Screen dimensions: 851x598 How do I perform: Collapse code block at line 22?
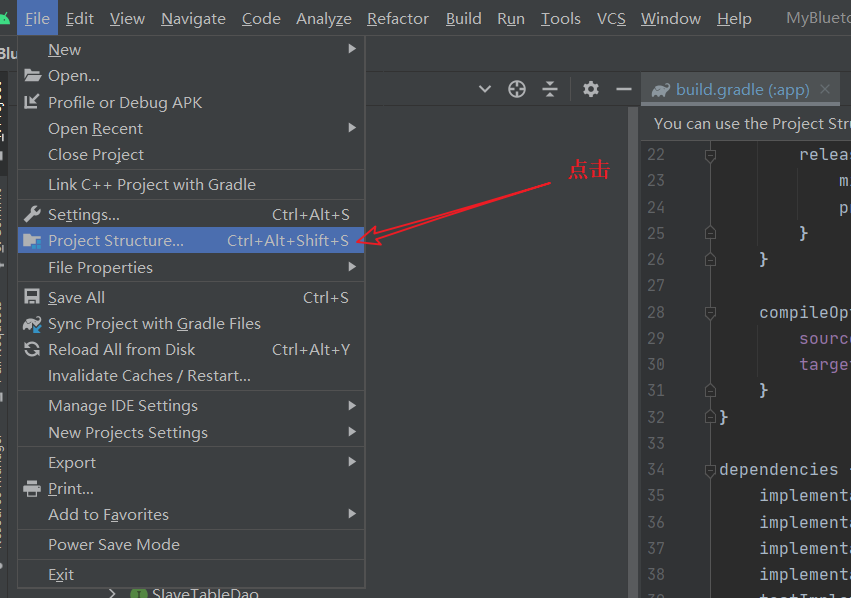[x=710, y=156]
